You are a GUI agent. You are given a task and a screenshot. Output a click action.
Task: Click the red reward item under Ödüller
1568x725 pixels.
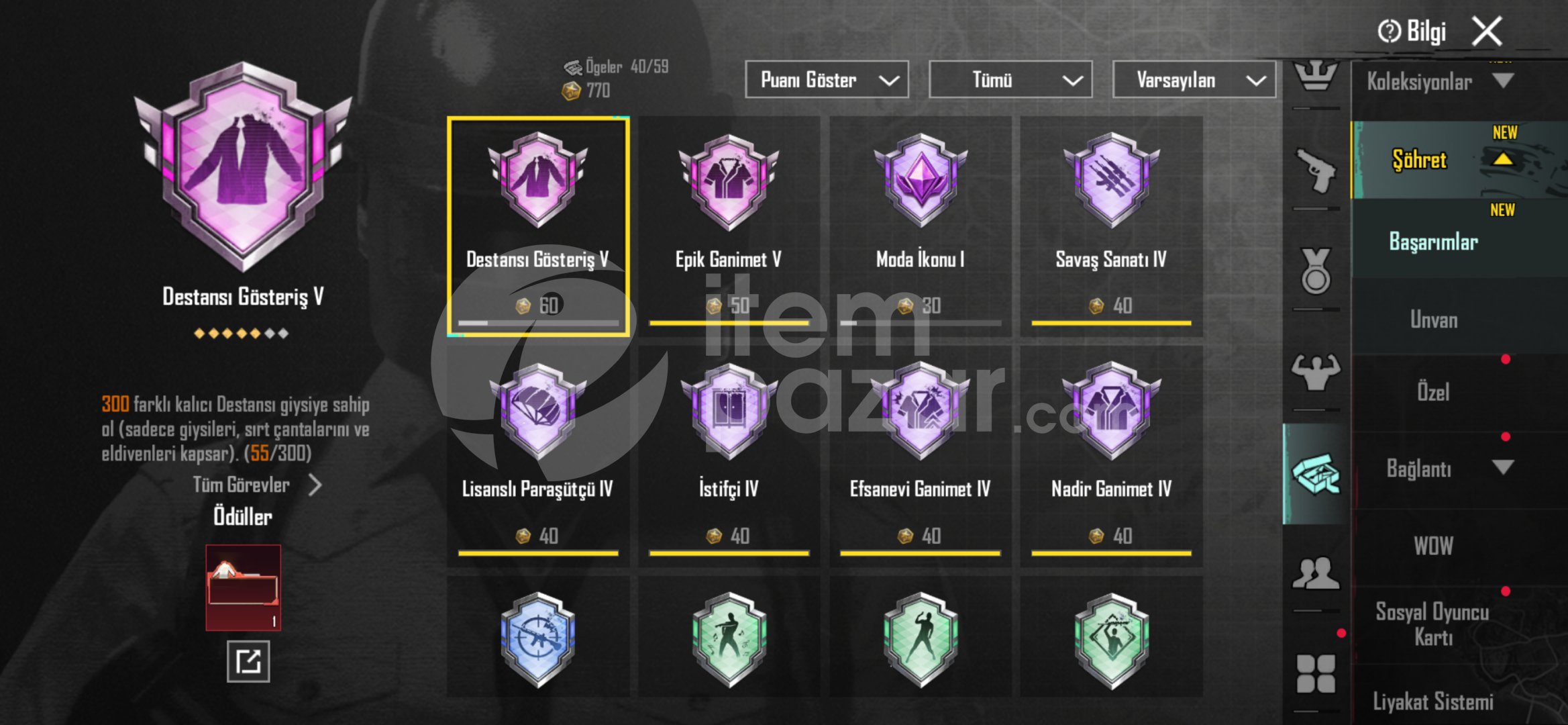243,588
